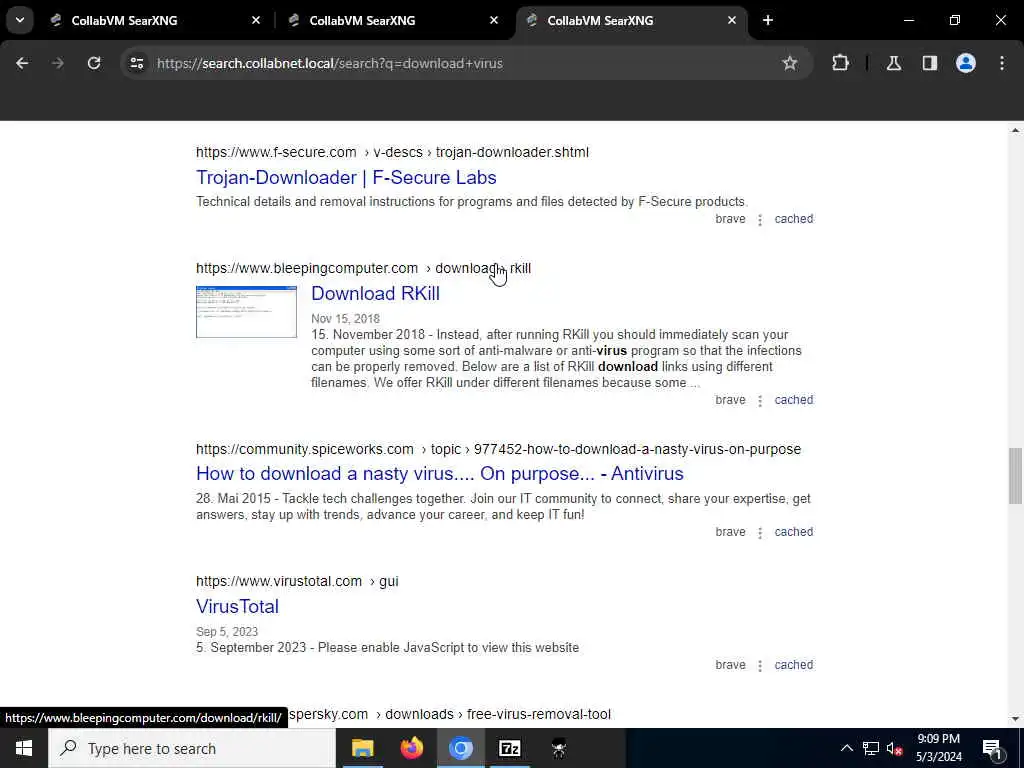Click the RKill result thumbnail image
Screen dimensions: 1024x768
click(246, 312)
